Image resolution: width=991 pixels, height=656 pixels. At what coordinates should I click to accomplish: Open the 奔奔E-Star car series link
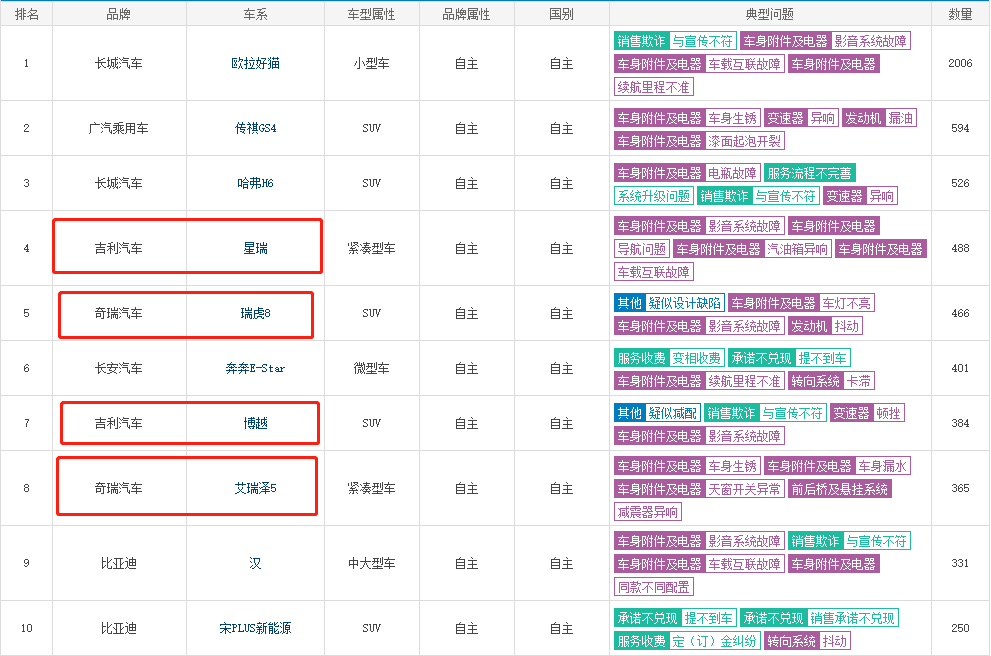pyautogui.click(x=255, y=368)
